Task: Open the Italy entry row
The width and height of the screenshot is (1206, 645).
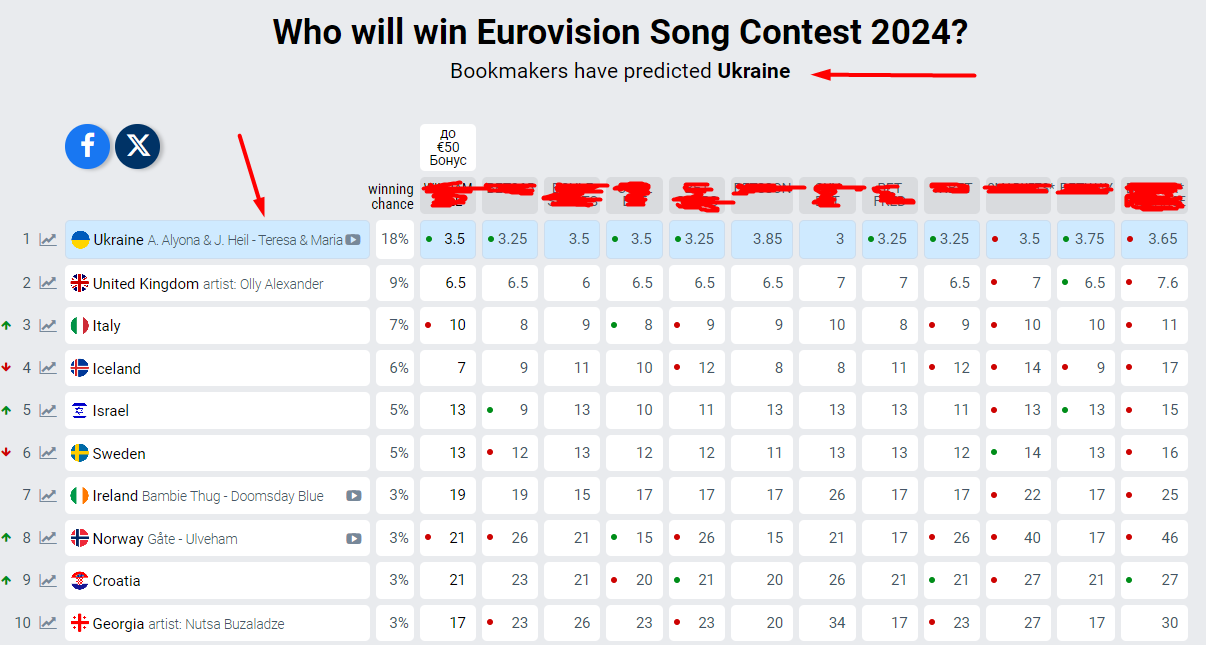Action: click(107, 326)
